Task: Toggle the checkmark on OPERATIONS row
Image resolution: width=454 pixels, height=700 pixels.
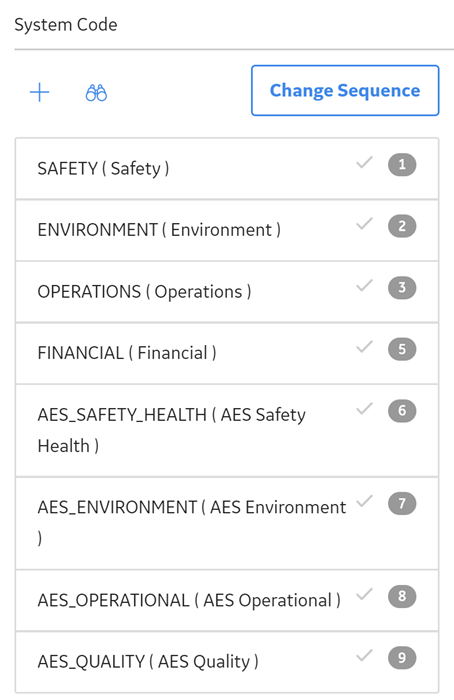Action: point(364,285)
